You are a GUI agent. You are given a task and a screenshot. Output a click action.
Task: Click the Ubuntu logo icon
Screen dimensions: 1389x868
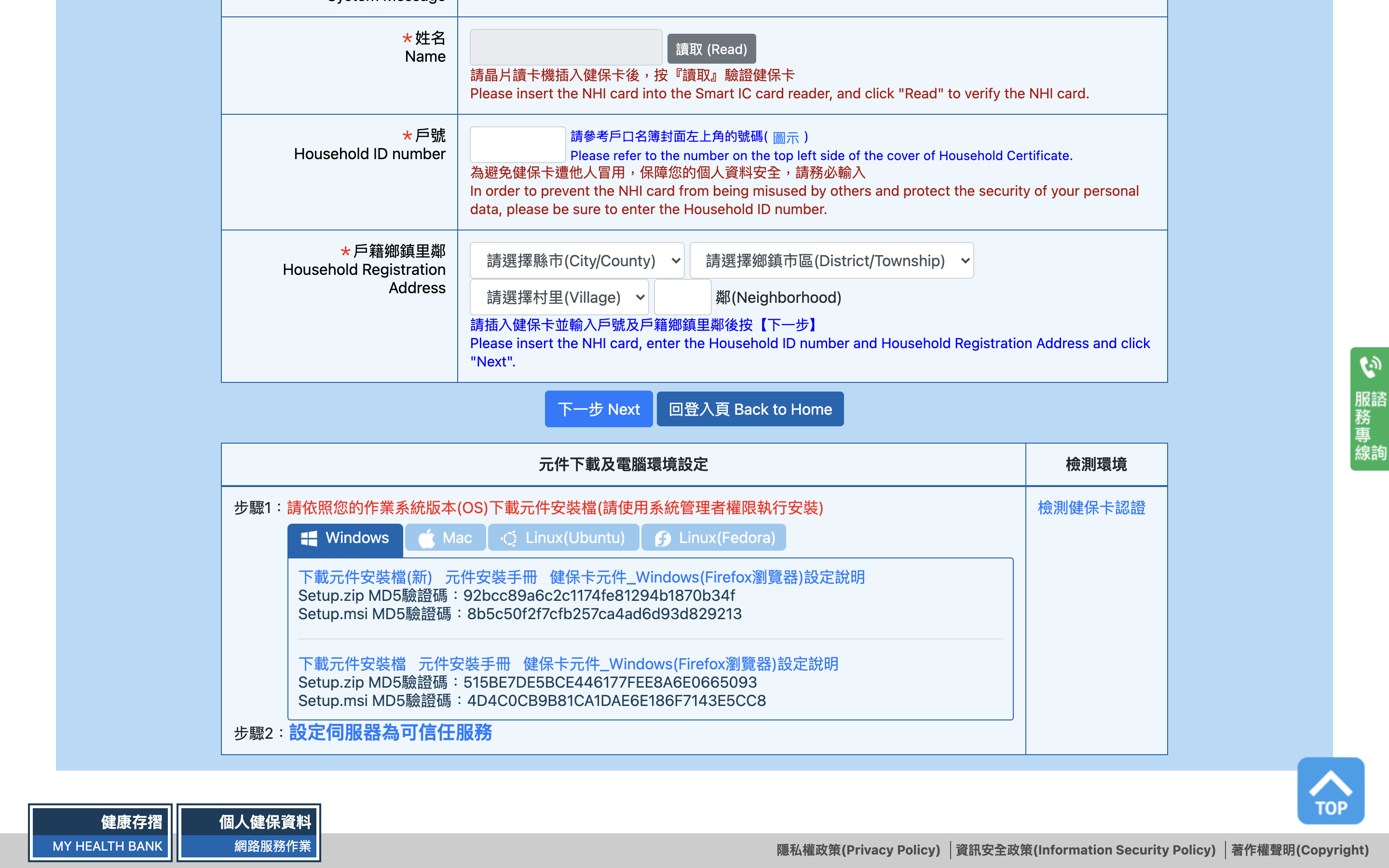point(508,539)
